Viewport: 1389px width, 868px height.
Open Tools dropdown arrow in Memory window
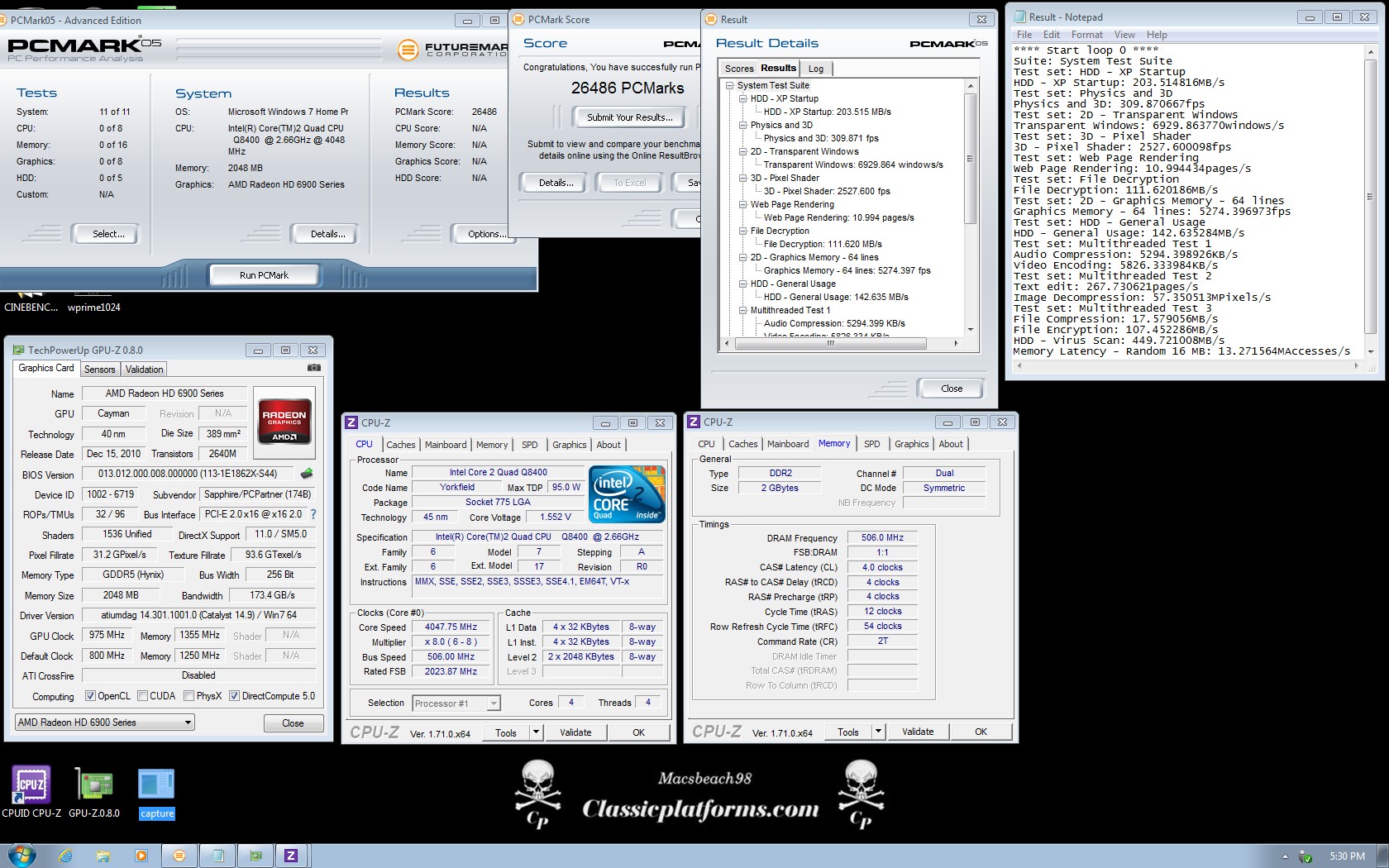(878, 732)
